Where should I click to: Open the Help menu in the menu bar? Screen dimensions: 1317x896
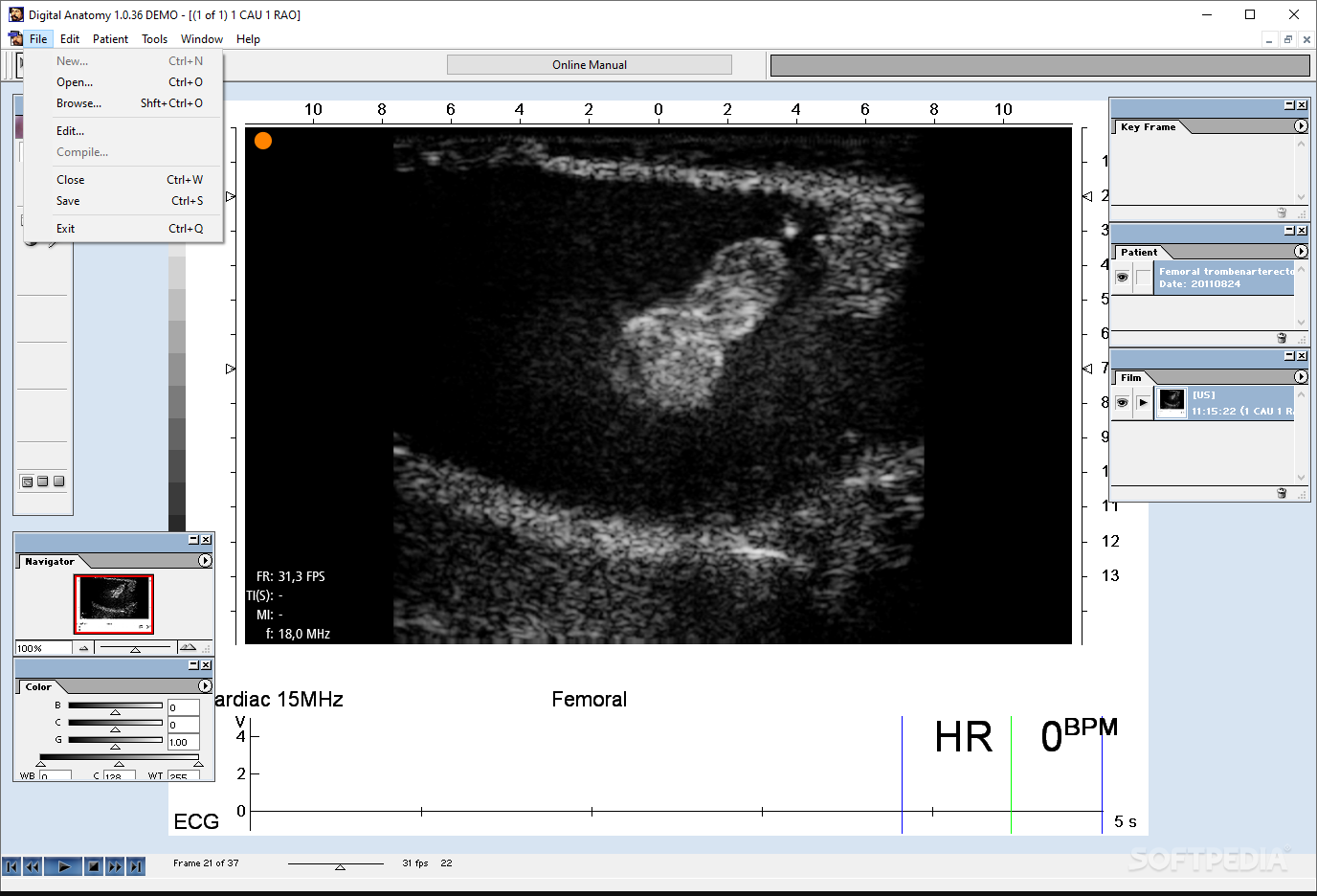click(x=248, y=39)
